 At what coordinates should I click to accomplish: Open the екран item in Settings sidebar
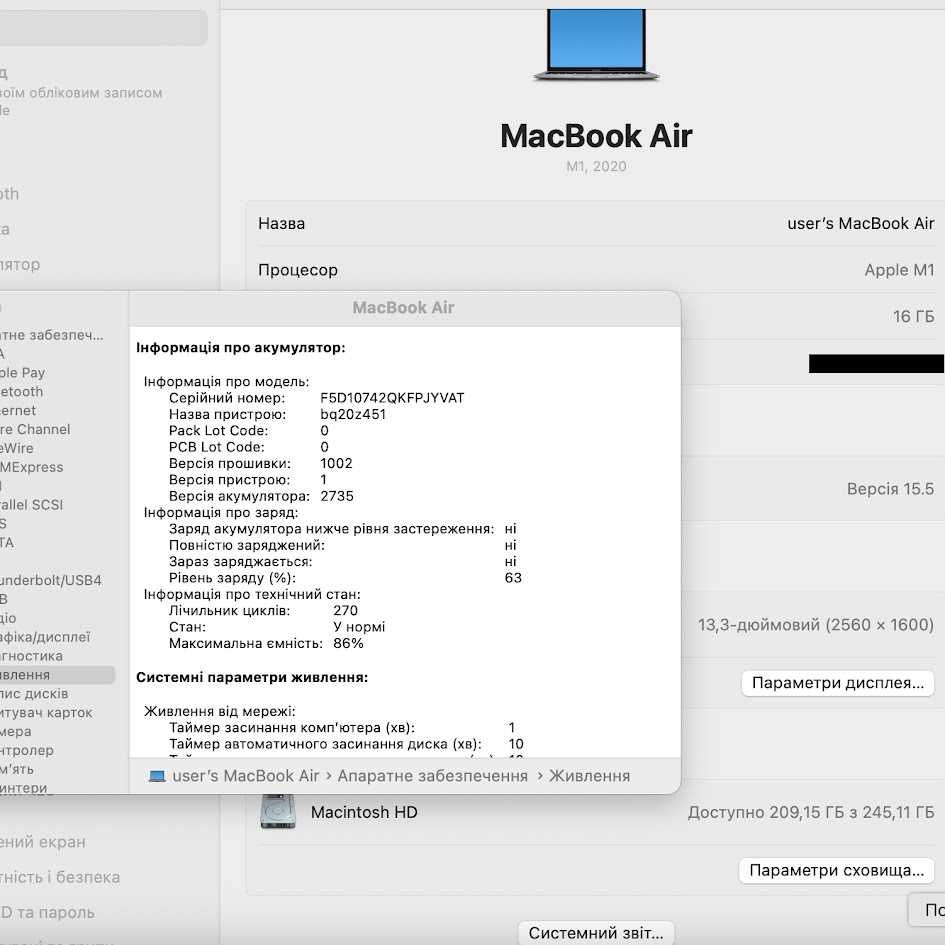[43, 842]
